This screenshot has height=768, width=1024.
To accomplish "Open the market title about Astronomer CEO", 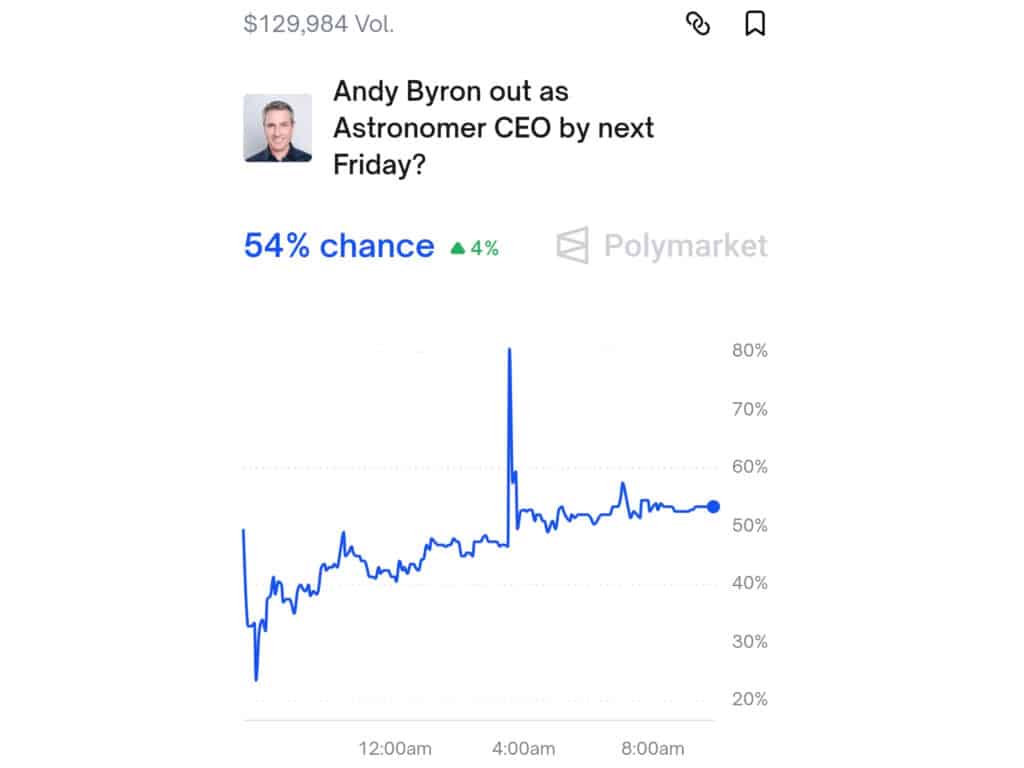I will click(x=493, y=128).
